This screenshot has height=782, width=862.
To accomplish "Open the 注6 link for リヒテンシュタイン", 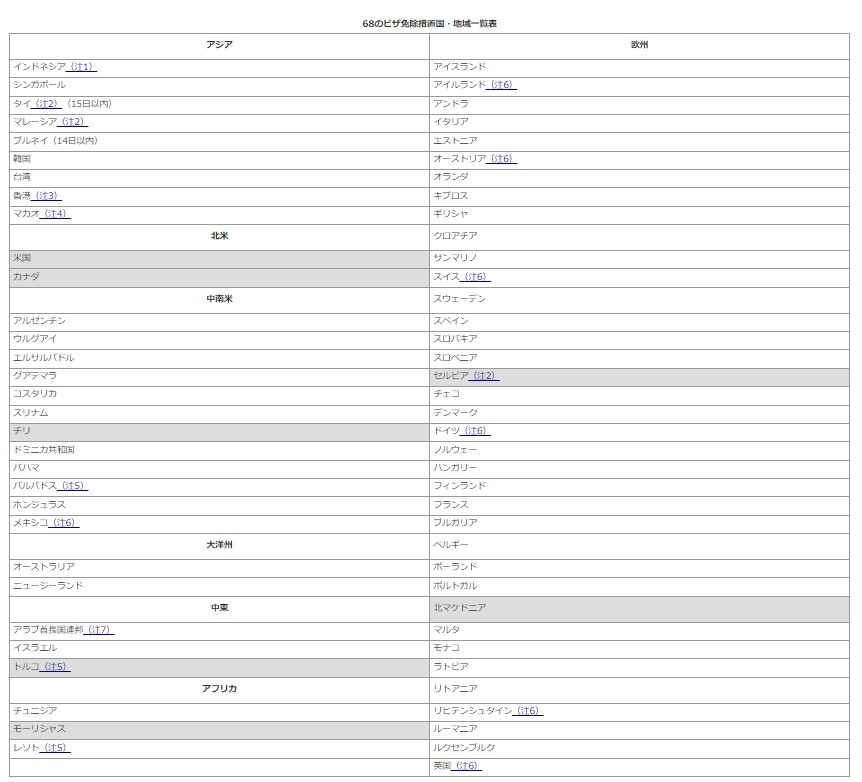I will [528, 711].
